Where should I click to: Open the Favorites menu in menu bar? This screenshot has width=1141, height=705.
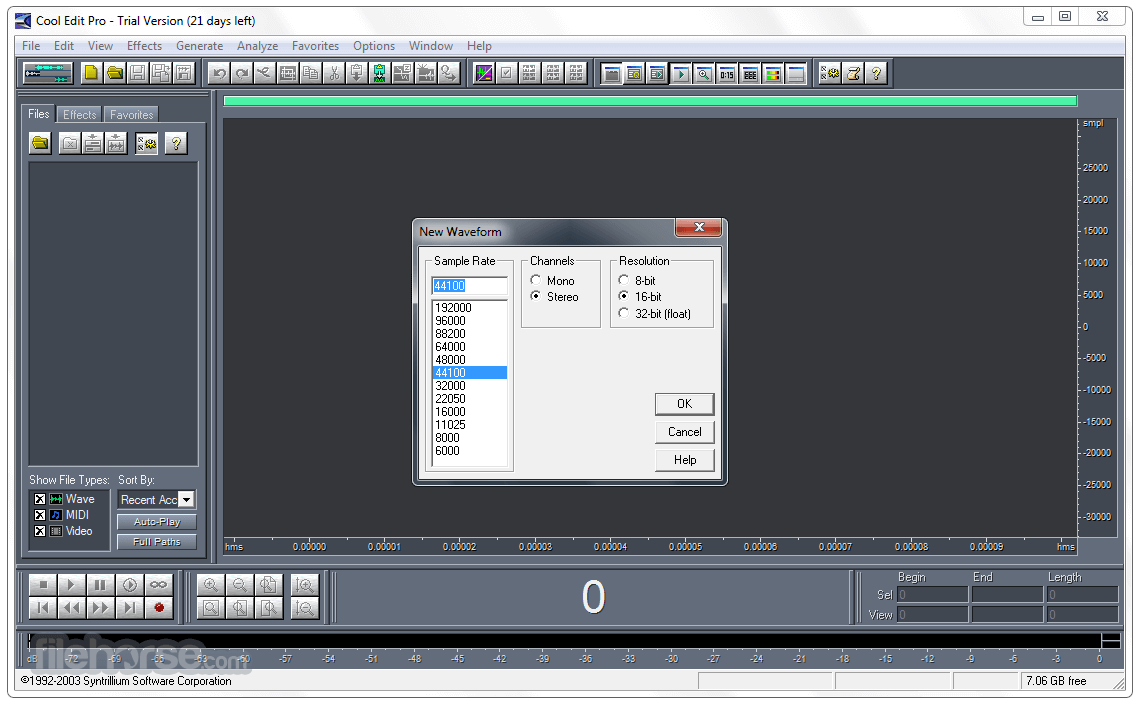(x=315, y=46)
